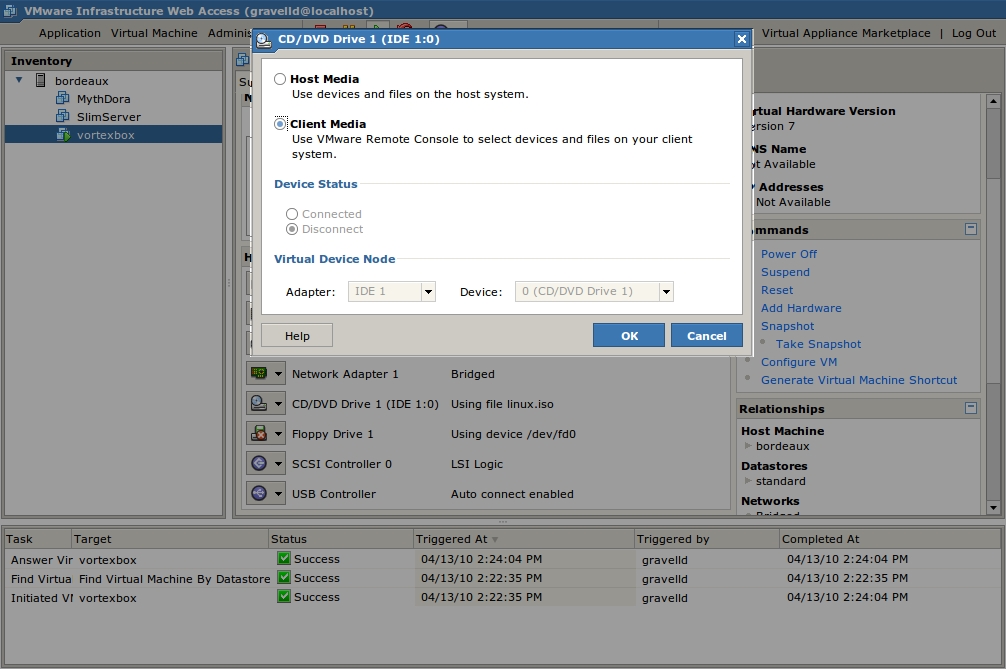Image resolution: width=1006 pixels, height=669 pixels.
Task: Select vortexbox in the inventory
Action: click(105, 135)
